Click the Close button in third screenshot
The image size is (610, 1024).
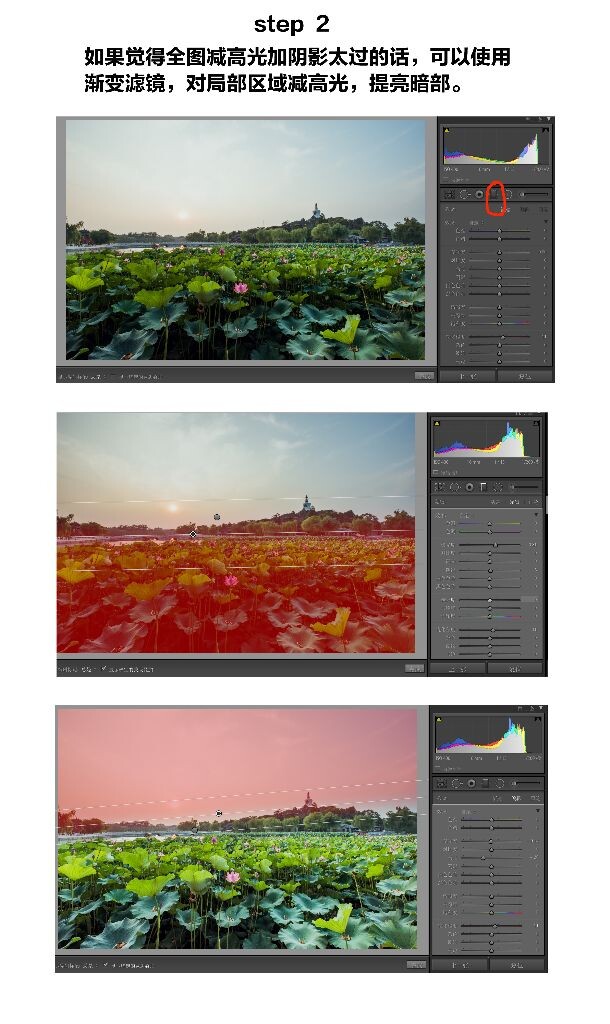pos(517,965)
